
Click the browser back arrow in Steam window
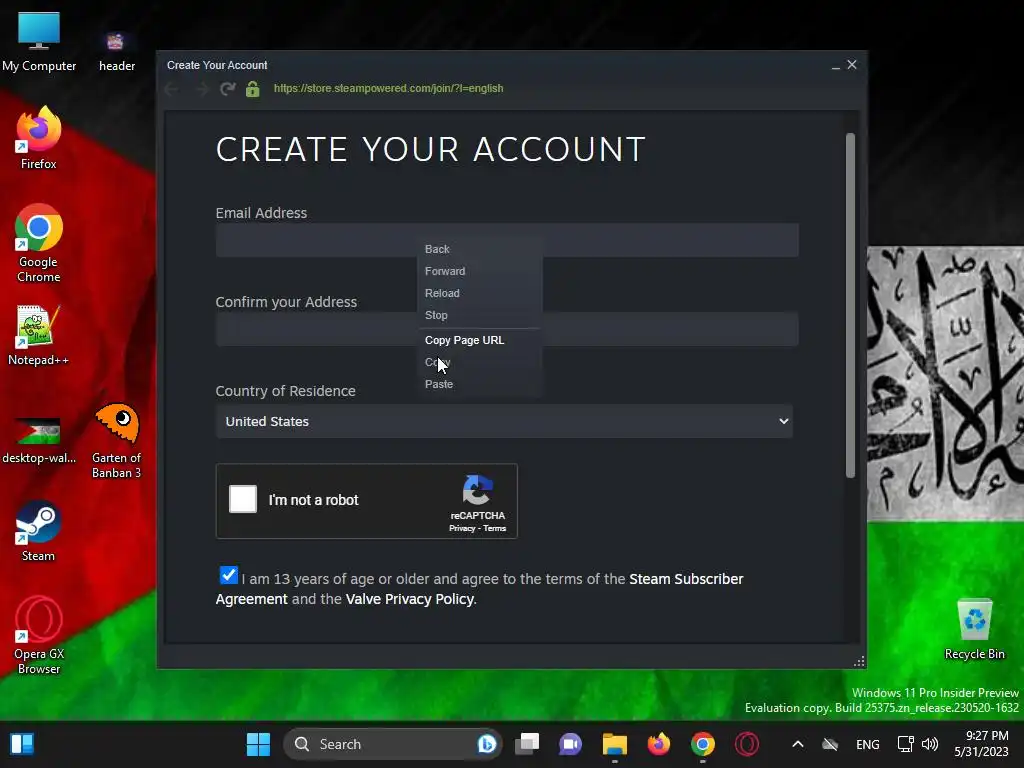[x=172, y=89]
